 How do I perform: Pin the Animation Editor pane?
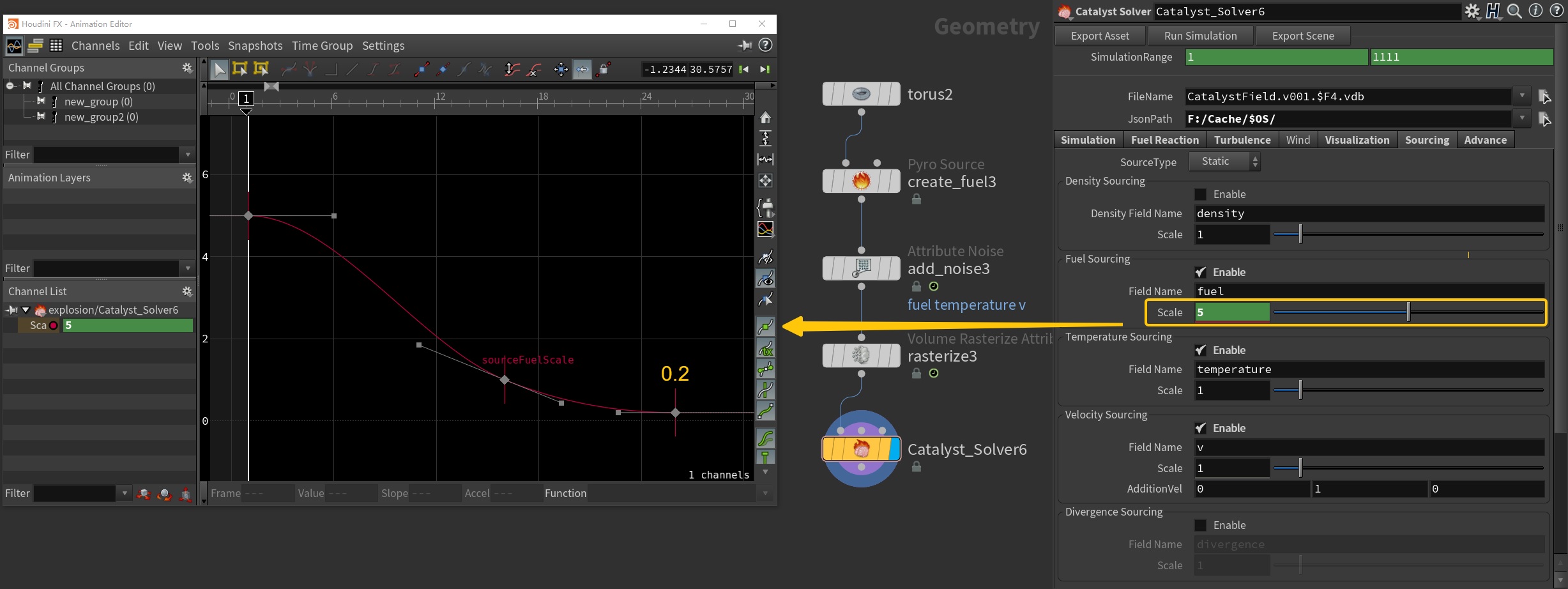[x=745, y=45]
